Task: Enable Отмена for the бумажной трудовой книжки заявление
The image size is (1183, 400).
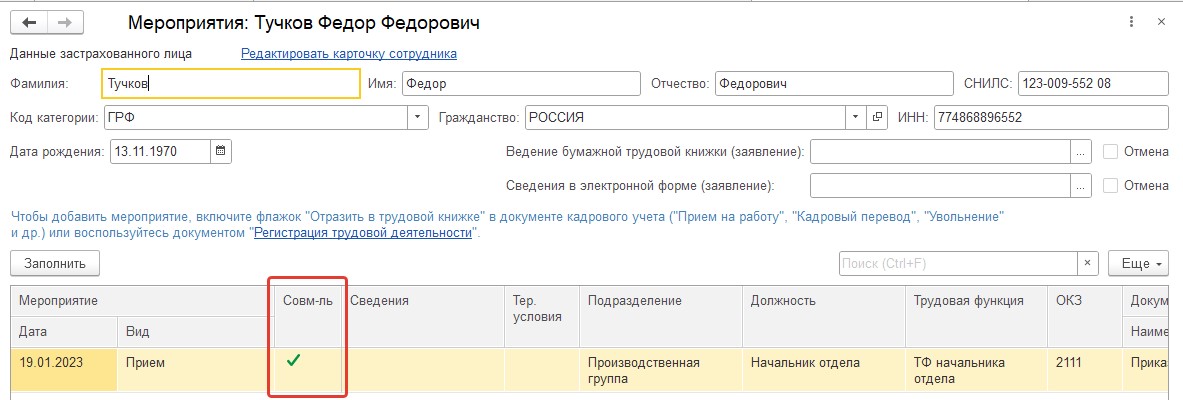Action: [x=1110, y=151]
